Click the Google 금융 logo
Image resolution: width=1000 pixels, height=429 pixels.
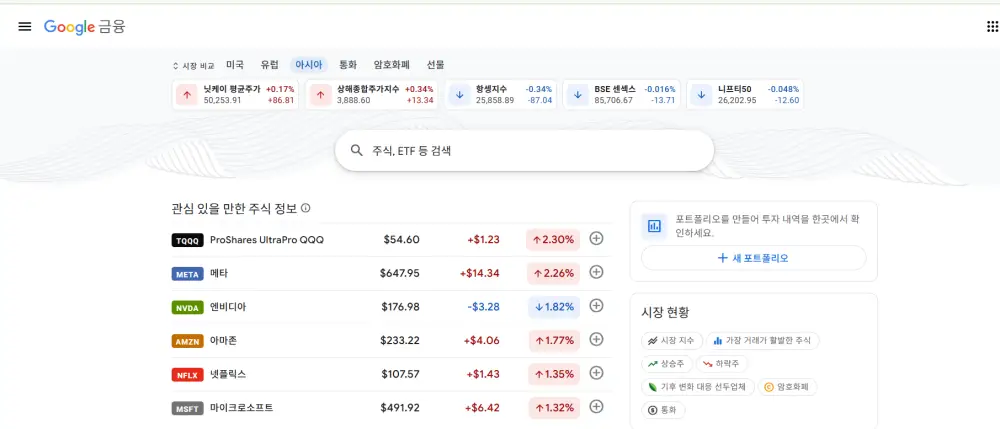(x=85, y=26)
